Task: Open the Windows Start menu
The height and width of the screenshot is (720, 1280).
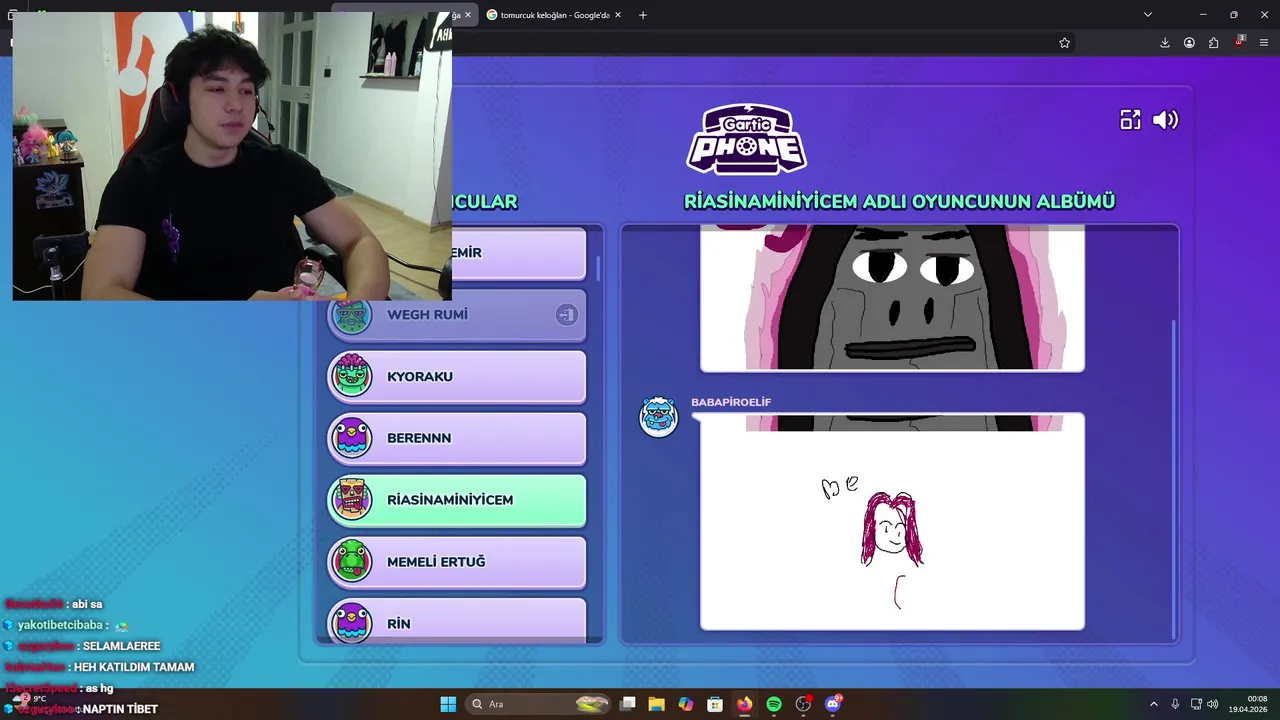Action: tap(448, 704)
